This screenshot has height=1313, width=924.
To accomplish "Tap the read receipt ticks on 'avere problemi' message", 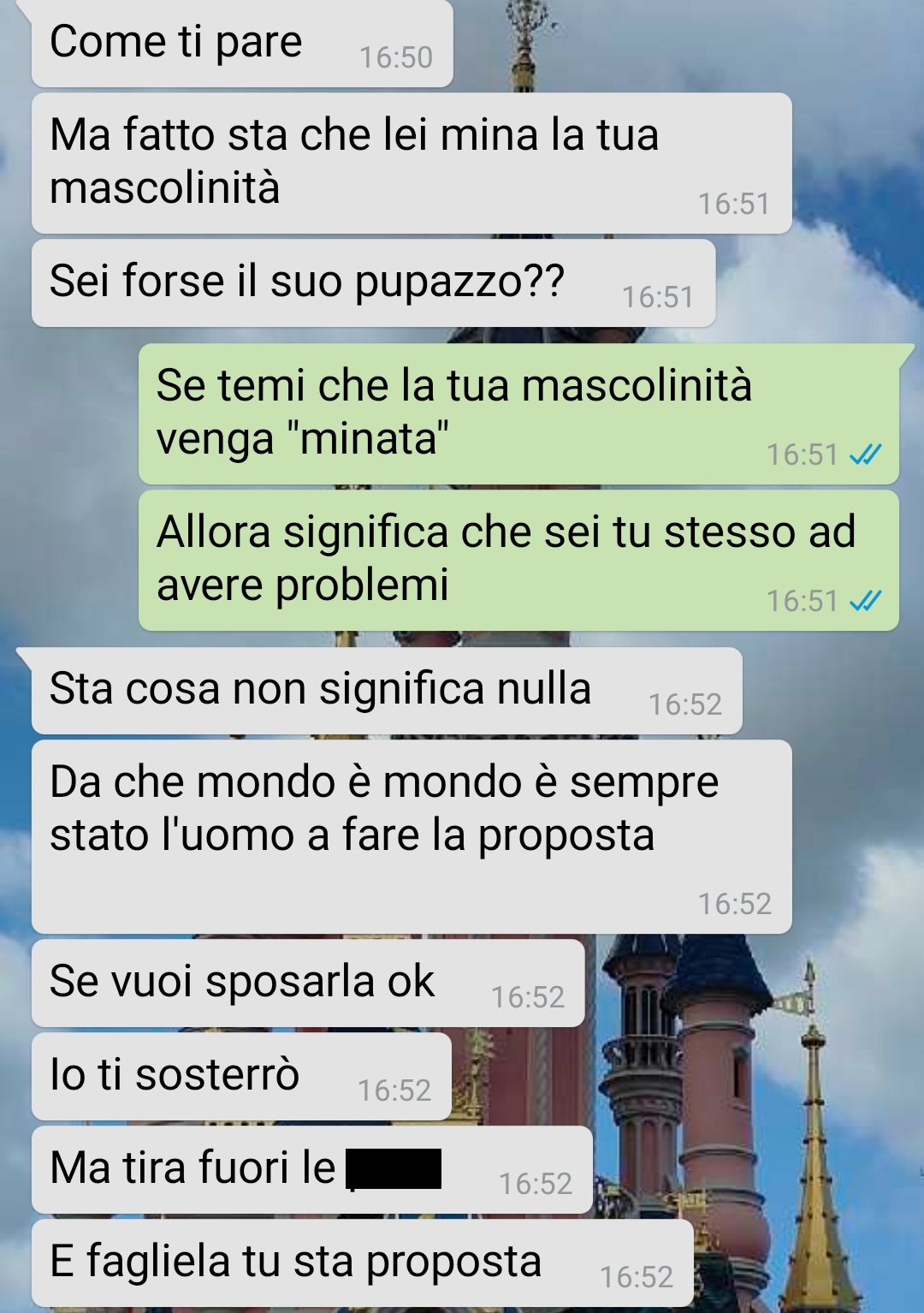I will click(865, 601).
